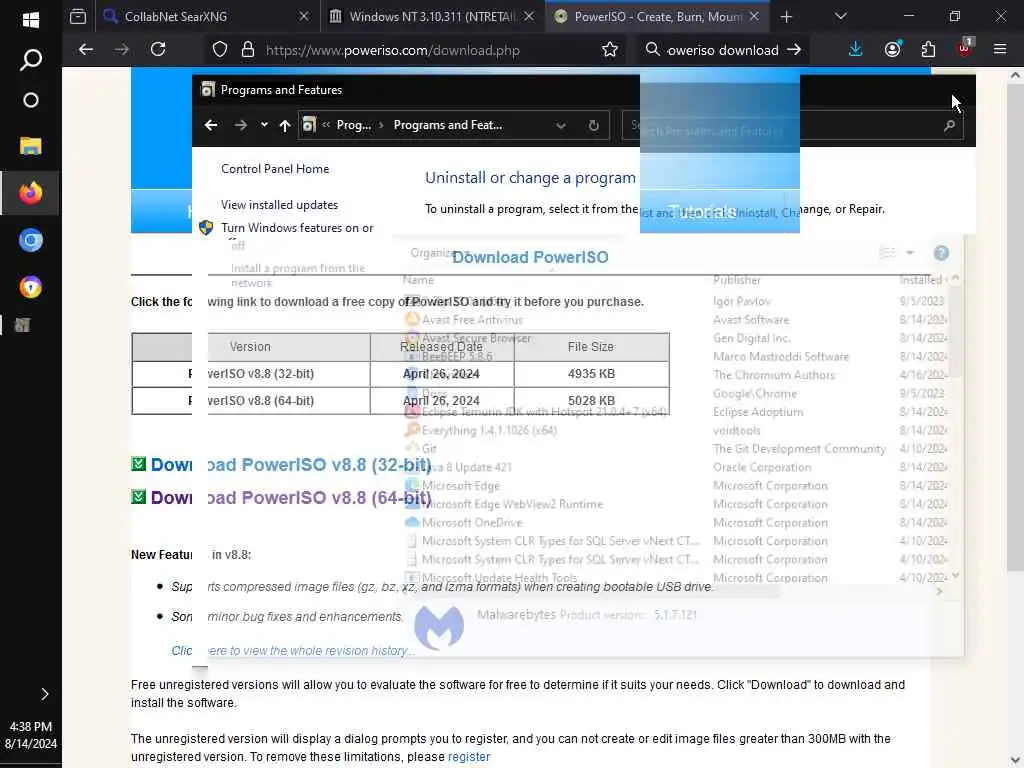Open Firefox recent browsing tab manager icon
This screenshot has width=1024, height=768.
78,16
